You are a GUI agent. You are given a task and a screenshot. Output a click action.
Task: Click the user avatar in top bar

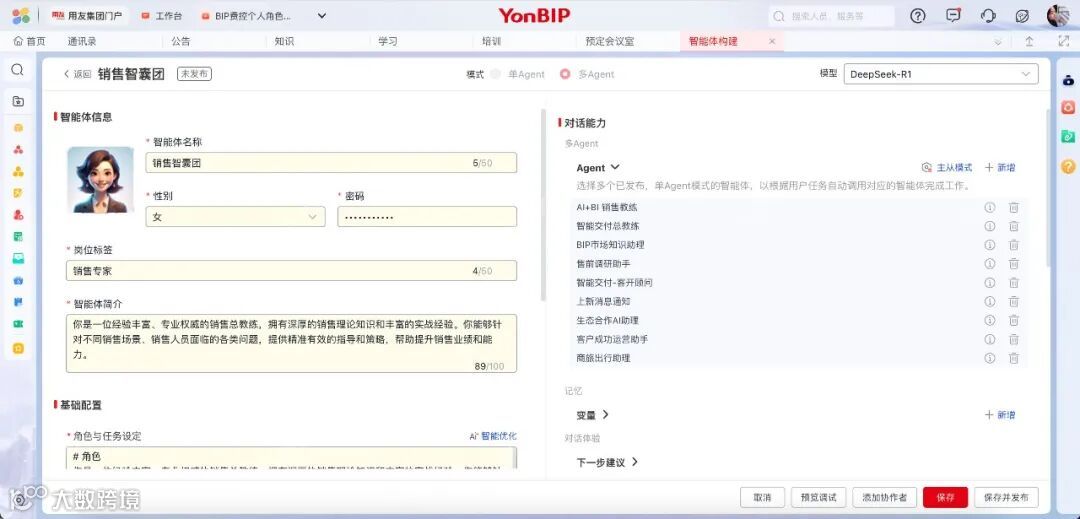coord(1058,16)
